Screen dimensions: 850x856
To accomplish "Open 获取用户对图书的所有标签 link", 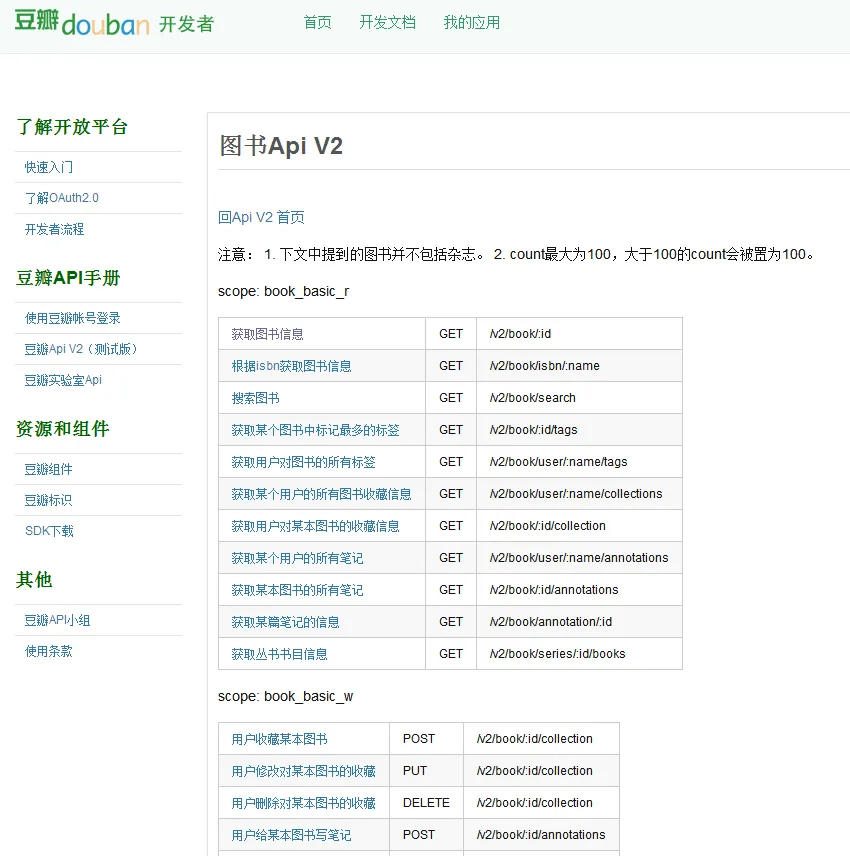I will (304, 462).
